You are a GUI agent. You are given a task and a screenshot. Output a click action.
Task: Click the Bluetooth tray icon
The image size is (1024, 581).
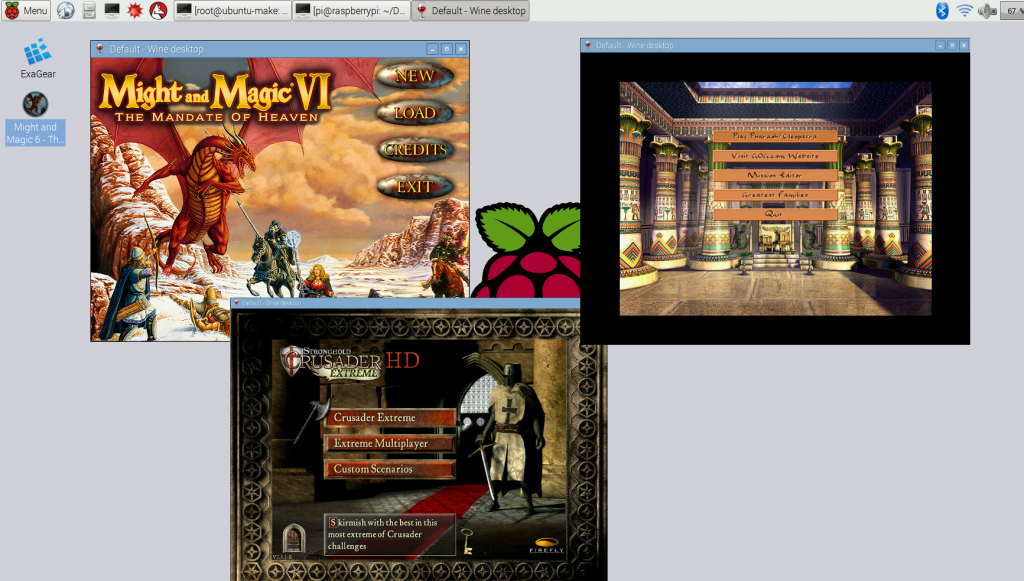tap(942, 10)
